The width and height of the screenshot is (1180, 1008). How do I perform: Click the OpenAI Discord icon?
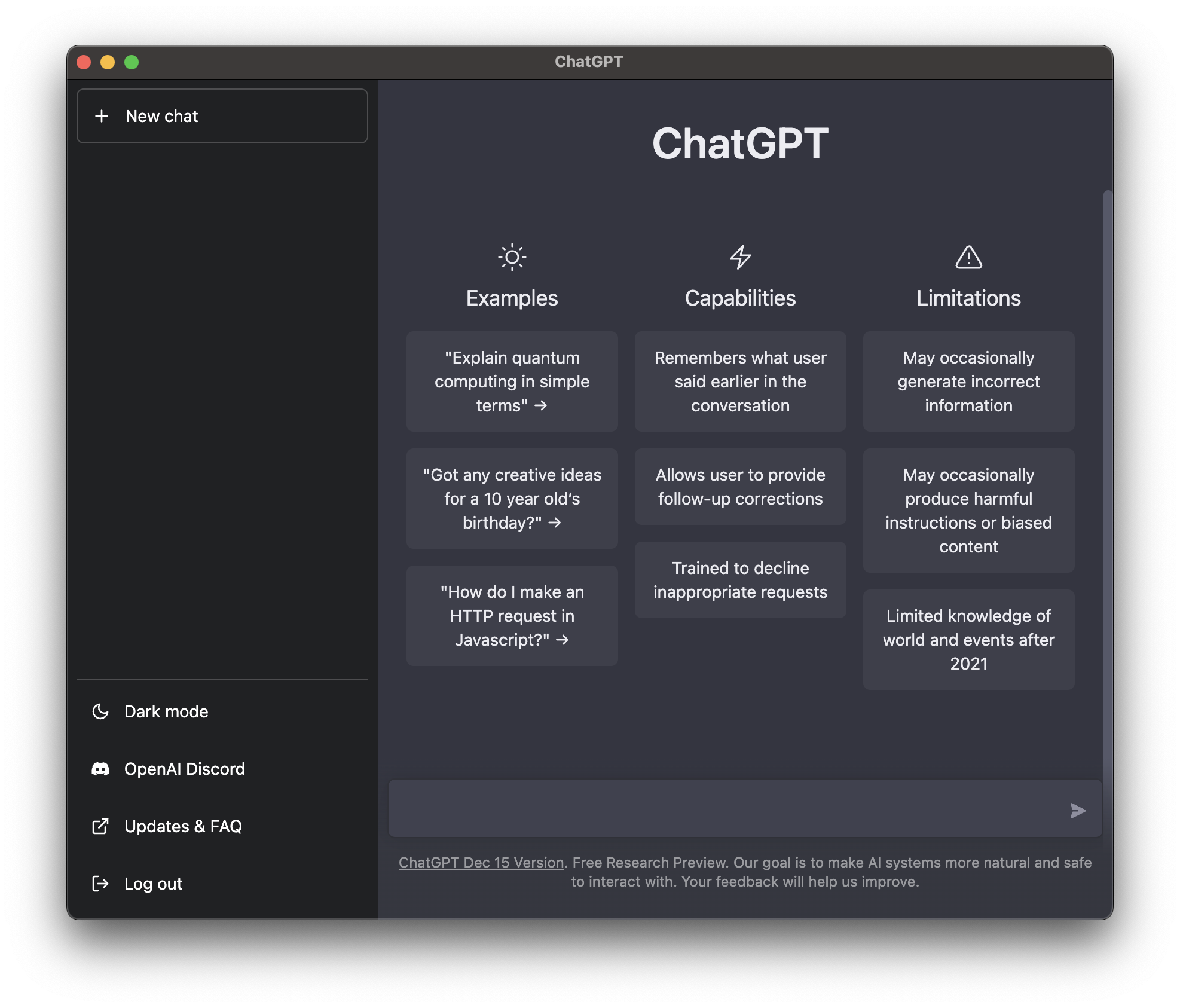pos(101,769)
